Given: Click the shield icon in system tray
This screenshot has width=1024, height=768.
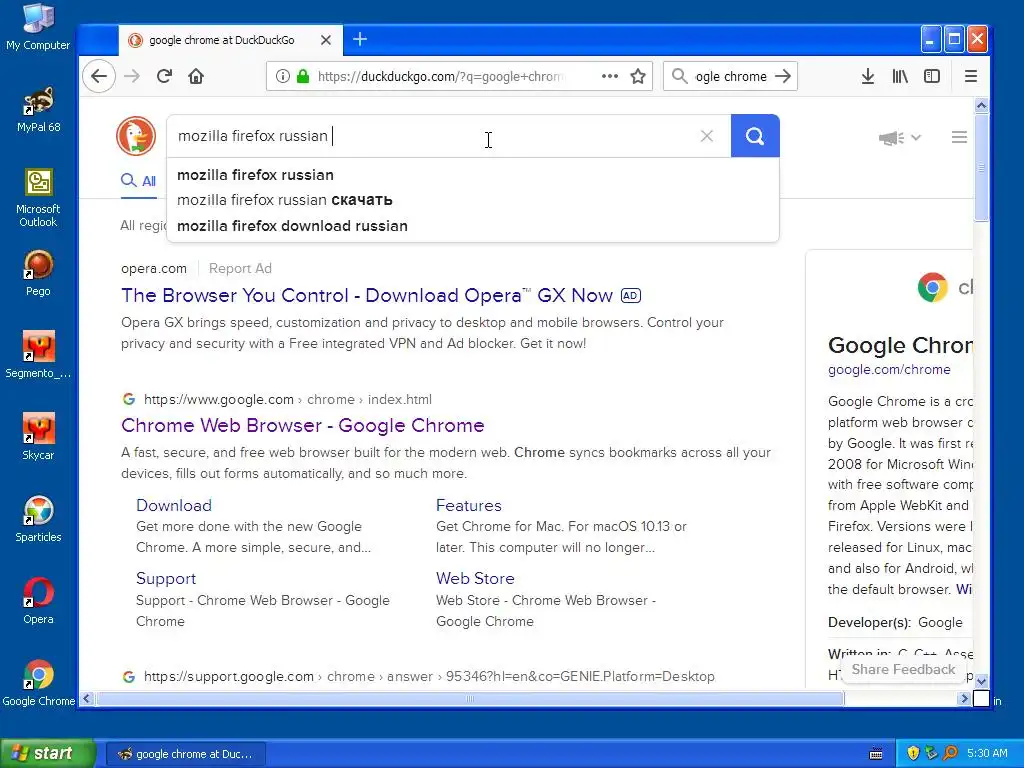Looking at the screenshot, I should (x=913, y=753).
